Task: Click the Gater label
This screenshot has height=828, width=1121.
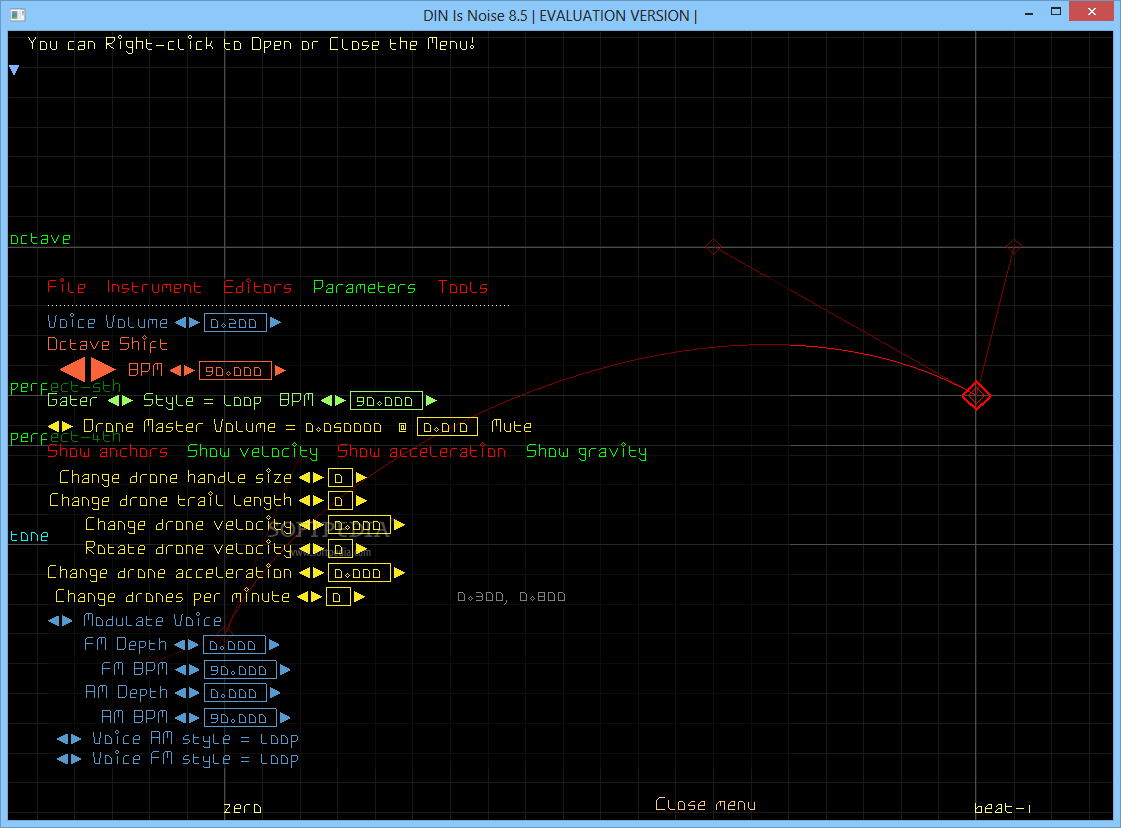Action: 71,400
